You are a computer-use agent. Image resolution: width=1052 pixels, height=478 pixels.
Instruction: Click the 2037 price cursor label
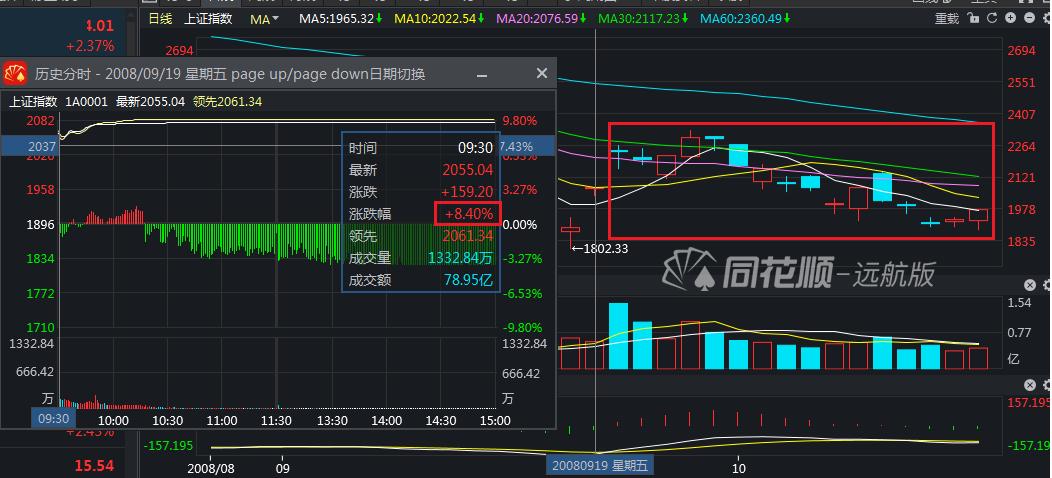click(30, 146)
